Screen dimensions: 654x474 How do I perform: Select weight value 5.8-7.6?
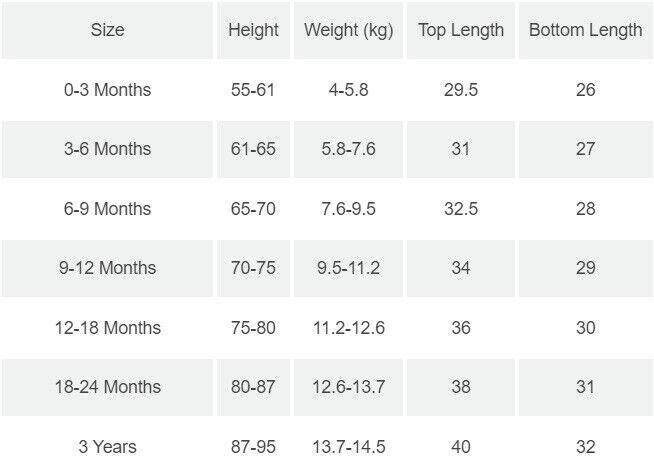[347, 149]
